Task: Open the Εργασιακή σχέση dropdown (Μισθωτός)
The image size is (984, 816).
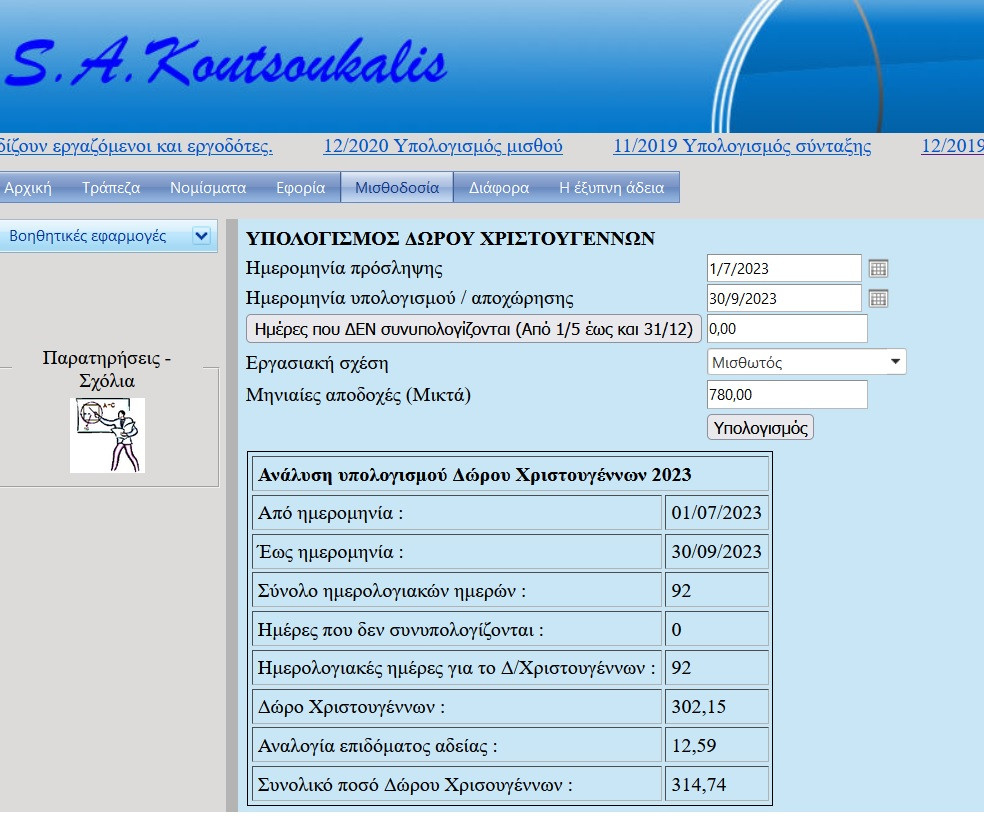Action: pos(806,362)
